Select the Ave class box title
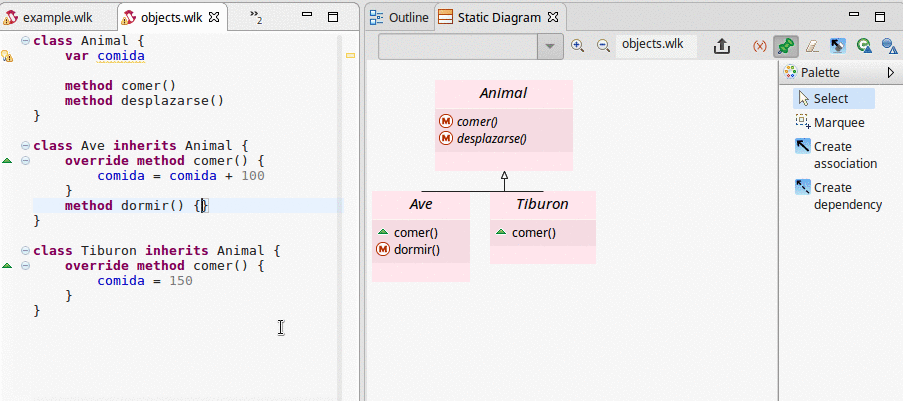The image size is (903, 401). (421, 204)
